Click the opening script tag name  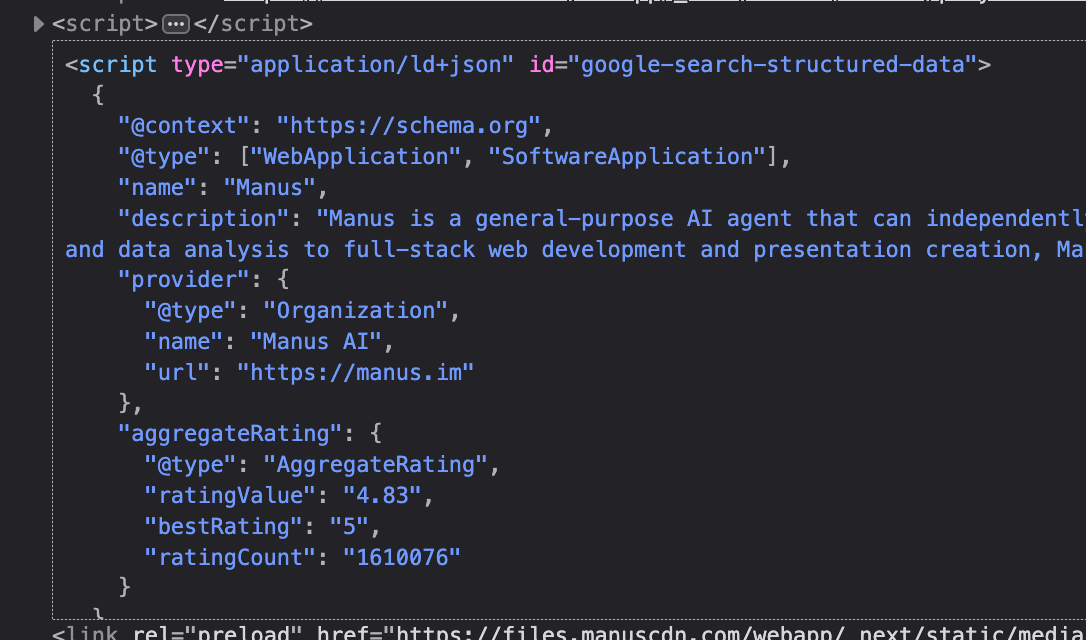(x=118, y=64)
